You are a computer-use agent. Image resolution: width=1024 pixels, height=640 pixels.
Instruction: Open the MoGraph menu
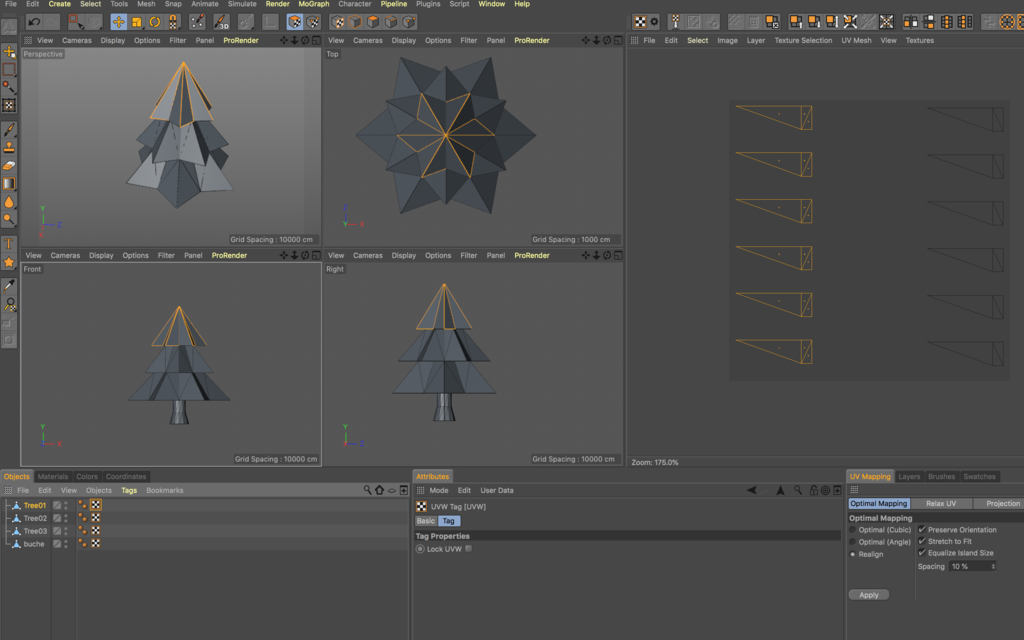pos(313,4)
